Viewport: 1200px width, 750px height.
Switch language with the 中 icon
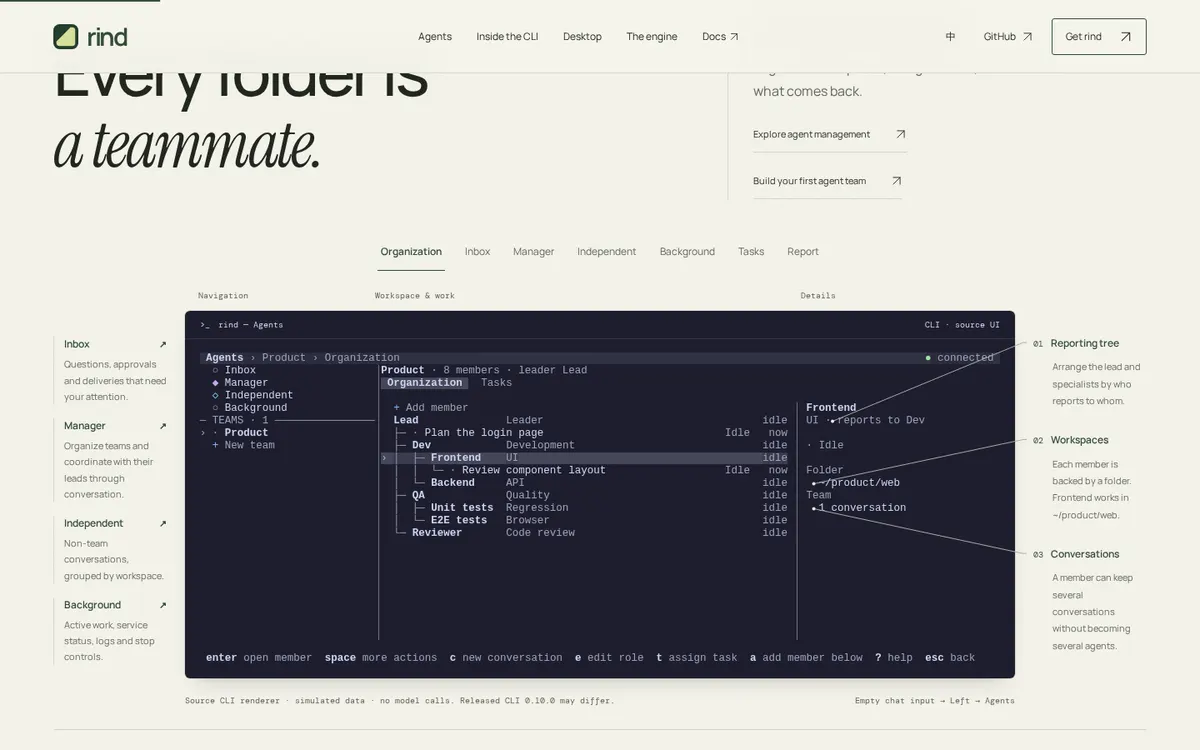coord(950,37)
